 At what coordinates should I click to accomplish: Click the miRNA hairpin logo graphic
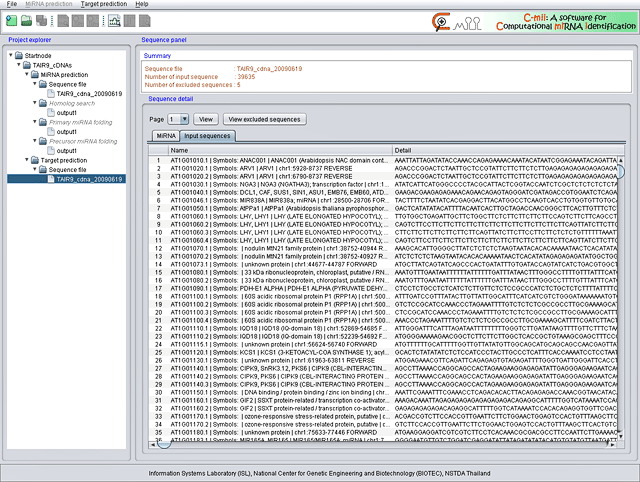(467, 23)
